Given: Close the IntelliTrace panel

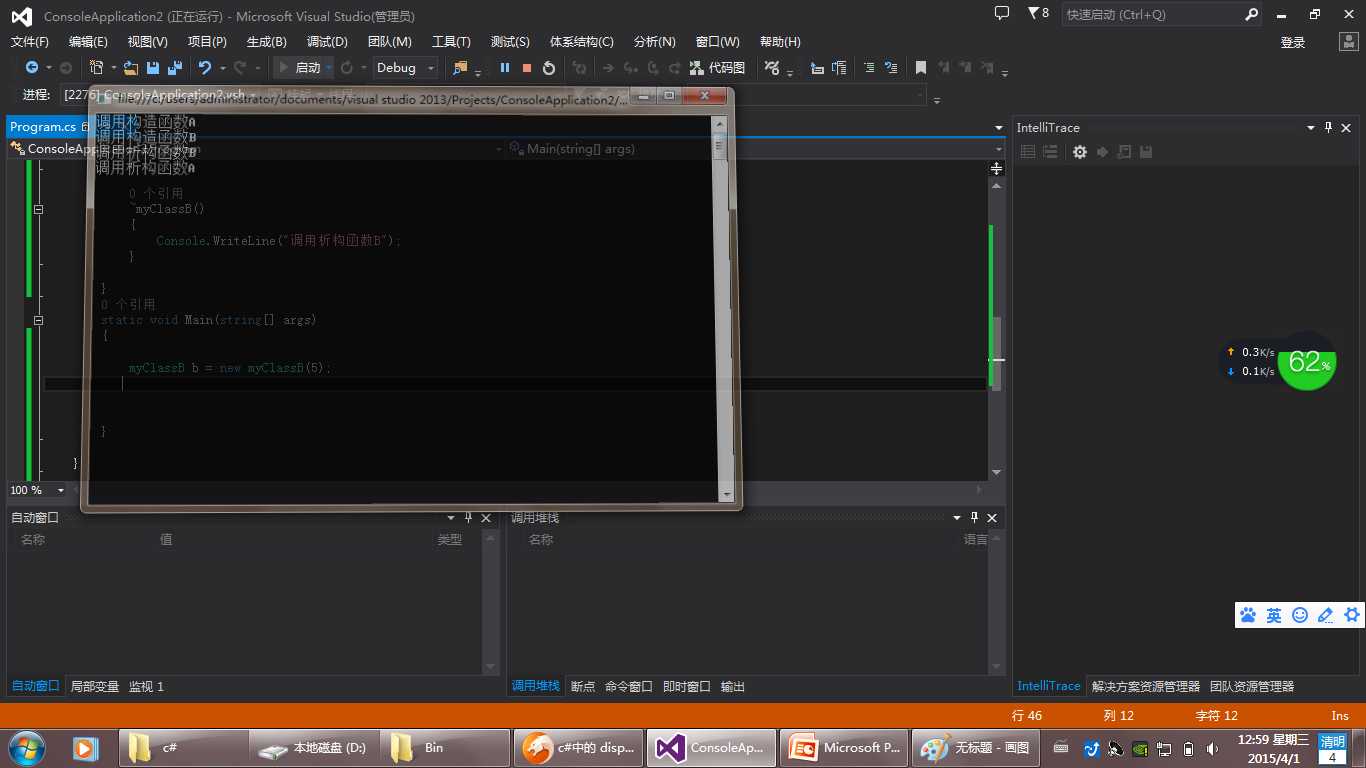Looking at the screenshot, I should tap(1347, 127).
